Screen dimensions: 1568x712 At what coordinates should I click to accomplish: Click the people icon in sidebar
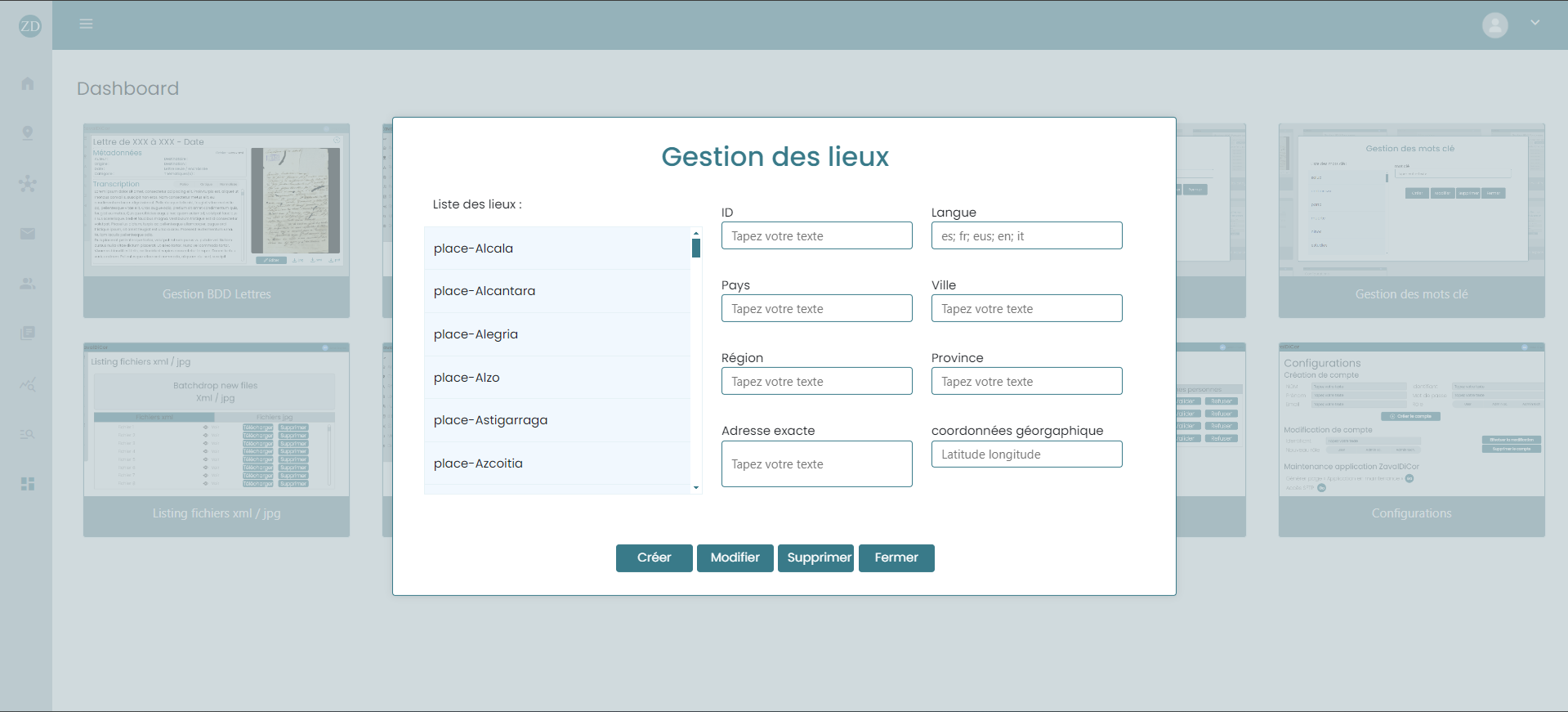click(28, 284)
